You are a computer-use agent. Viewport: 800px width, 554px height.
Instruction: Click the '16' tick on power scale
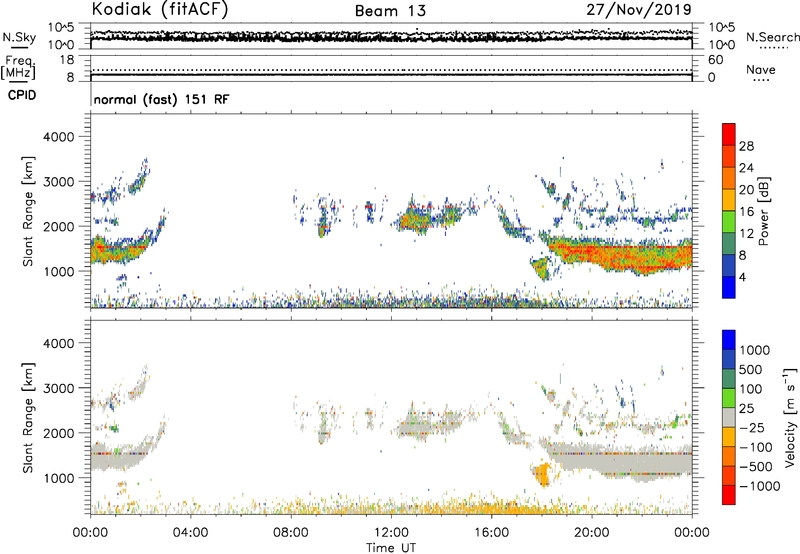point(746,212)
